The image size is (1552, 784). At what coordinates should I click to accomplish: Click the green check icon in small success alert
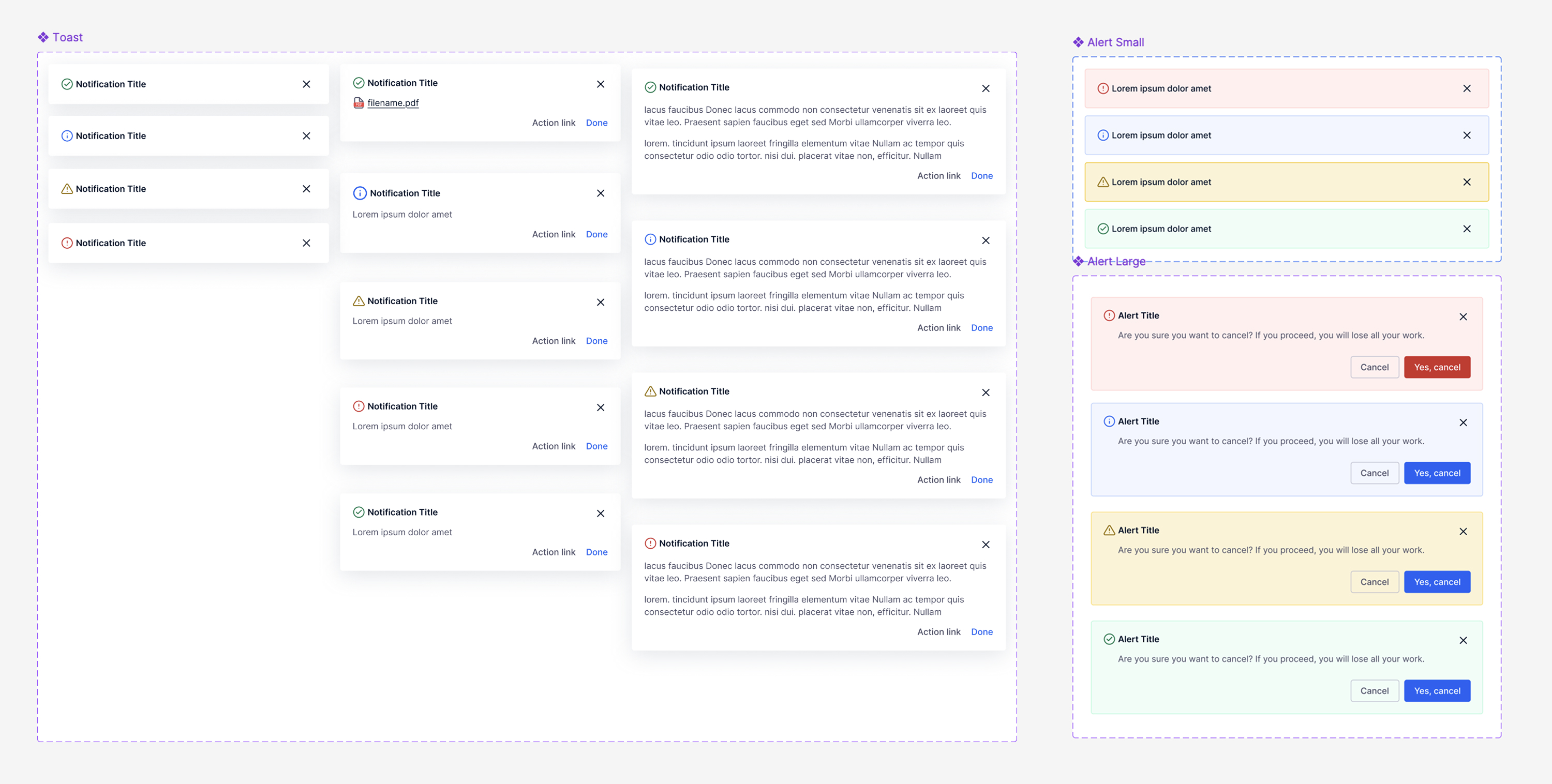pos(1102,229)
